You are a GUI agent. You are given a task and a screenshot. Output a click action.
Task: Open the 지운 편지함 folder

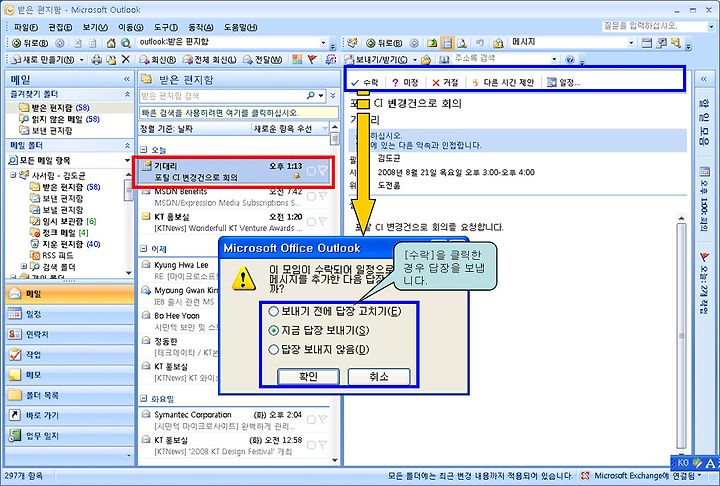[65, 244]
